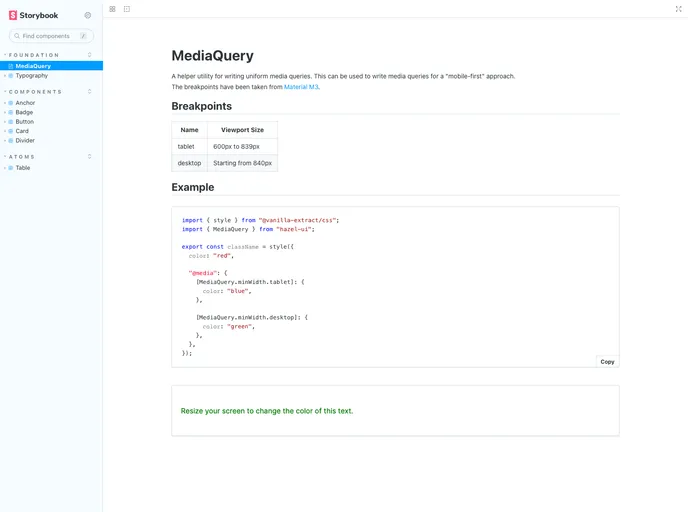Click the Badge component icon
688x512 pixels.
11,112
